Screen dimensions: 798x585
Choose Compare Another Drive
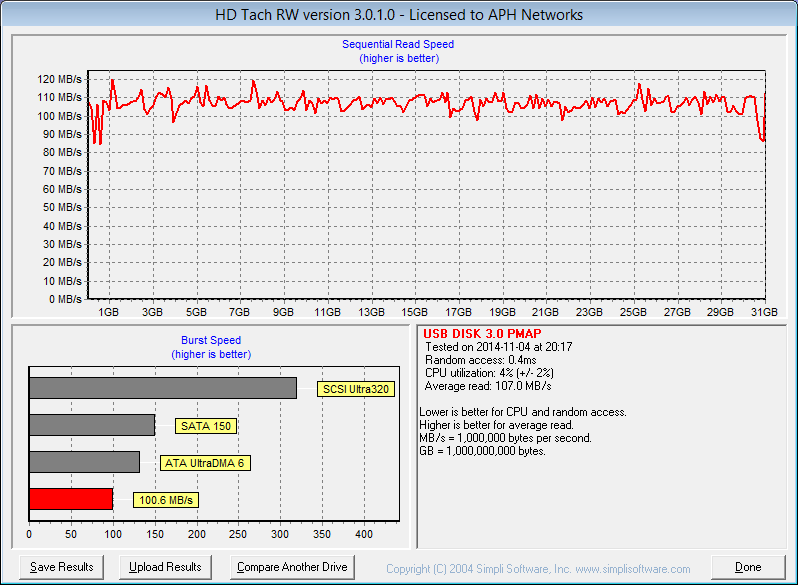point(292,567)
